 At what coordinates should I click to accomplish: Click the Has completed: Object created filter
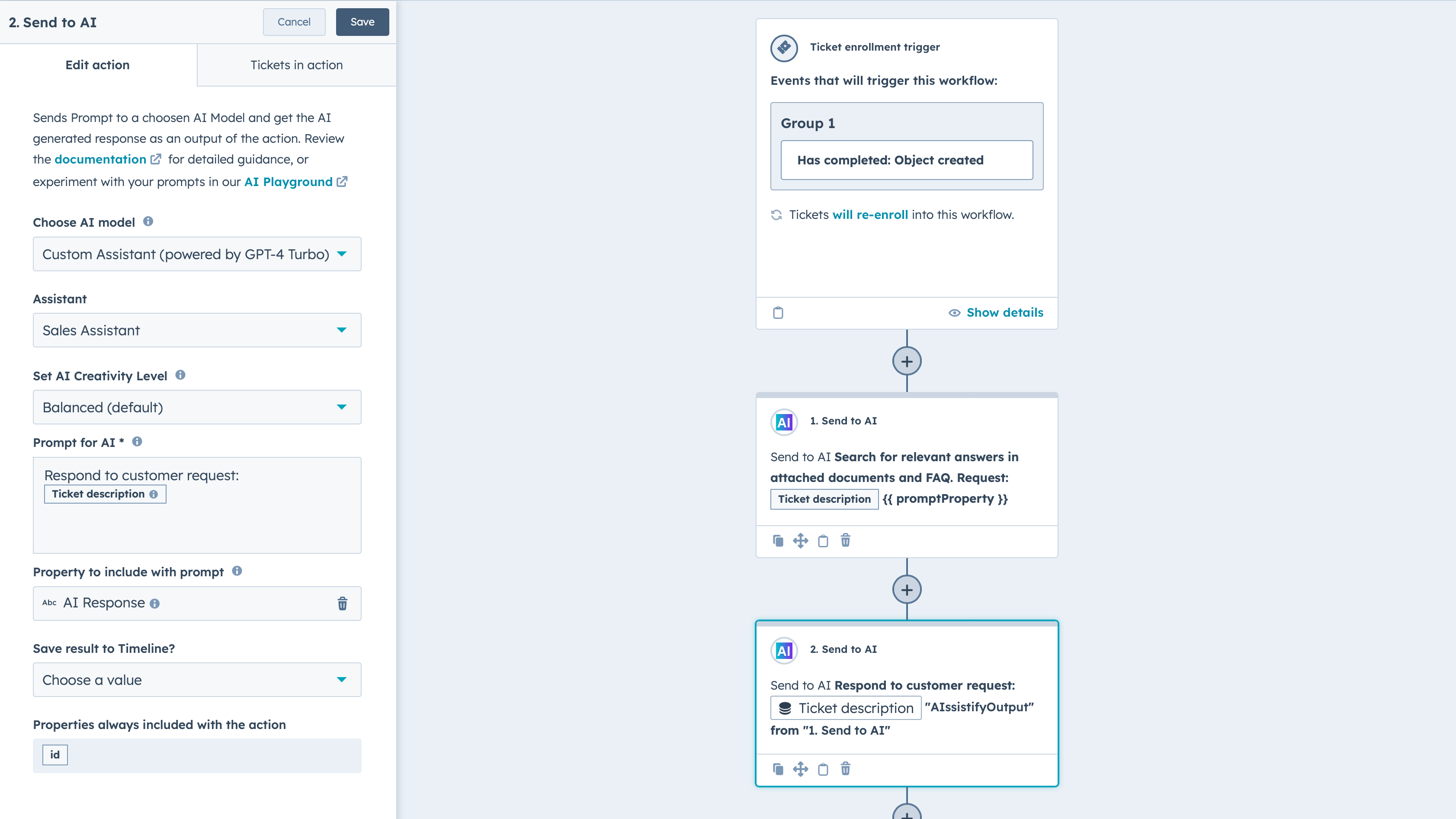pos(907,160)
